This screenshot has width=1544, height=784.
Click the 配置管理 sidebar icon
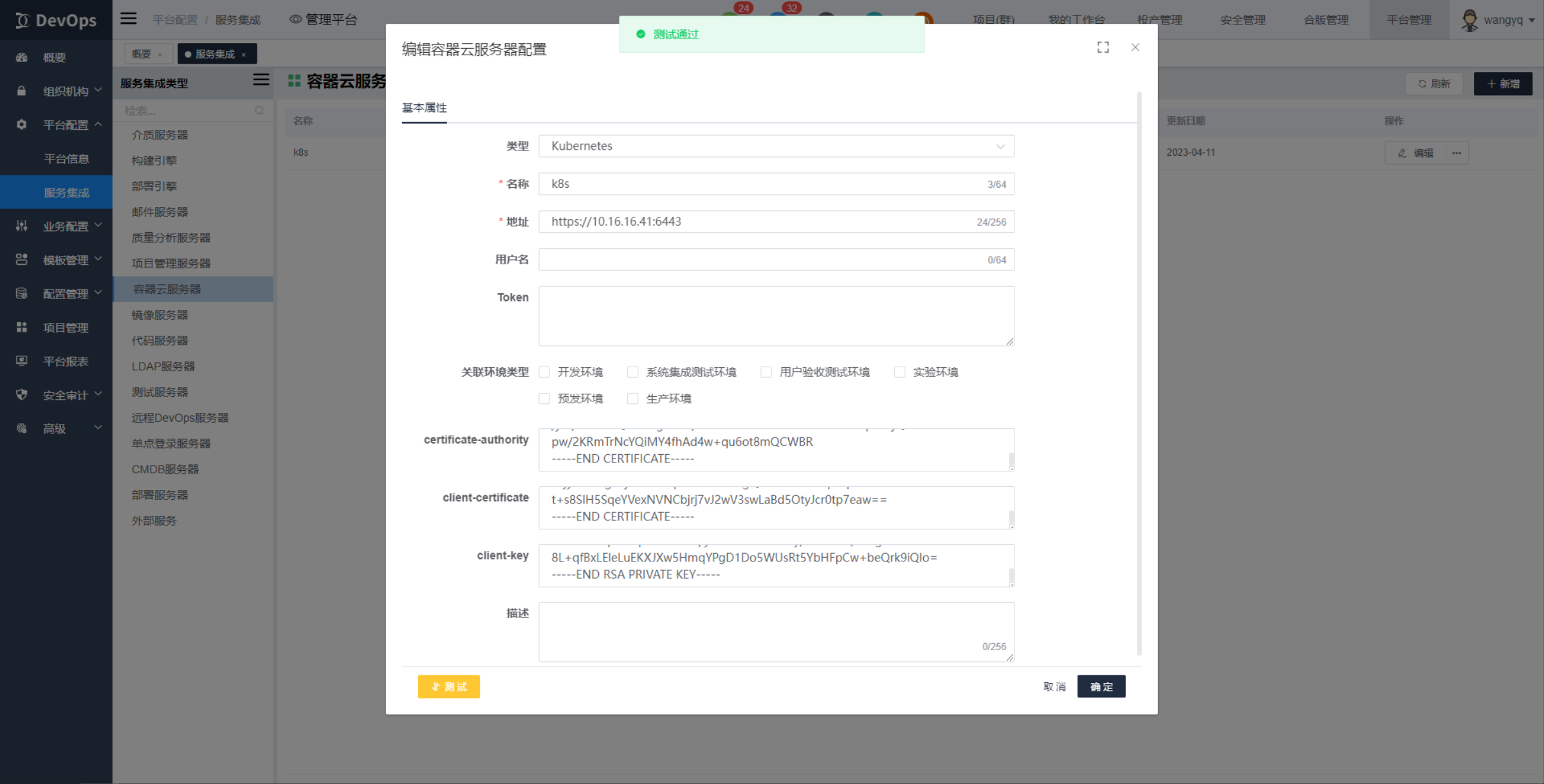pos(21,293)
